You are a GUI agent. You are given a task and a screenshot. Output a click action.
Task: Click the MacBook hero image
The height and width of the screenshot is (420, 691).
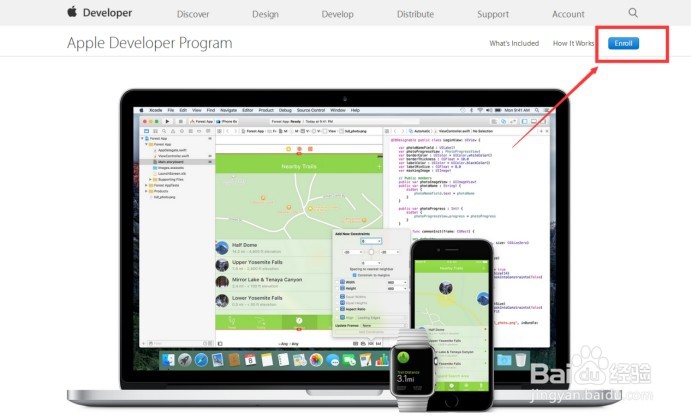pos(345,249)
